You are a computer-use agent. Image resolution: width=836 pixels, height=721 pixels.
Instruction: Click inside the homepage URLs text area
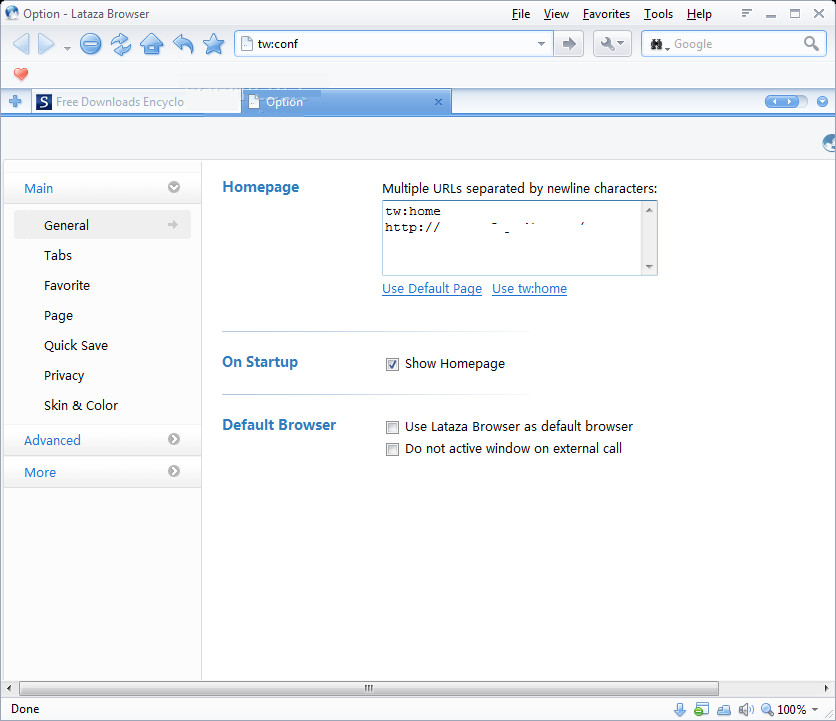pos(513,238)
